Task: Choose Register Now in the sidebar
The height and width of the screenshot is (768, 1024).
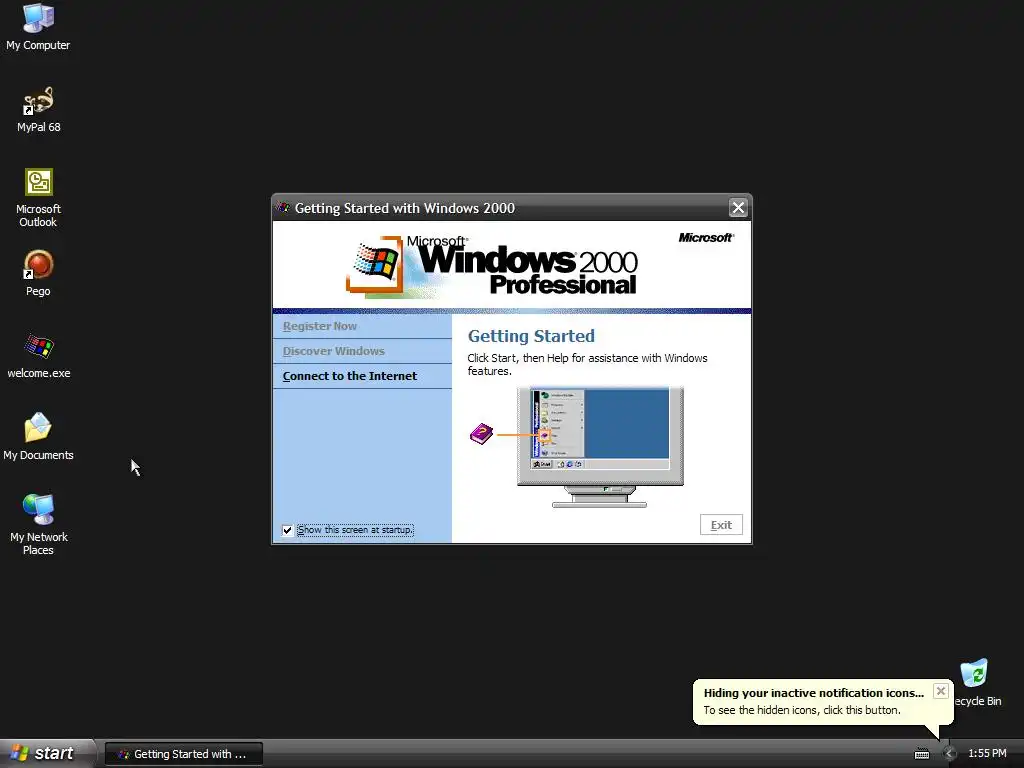Action: [x=362, y=326]
